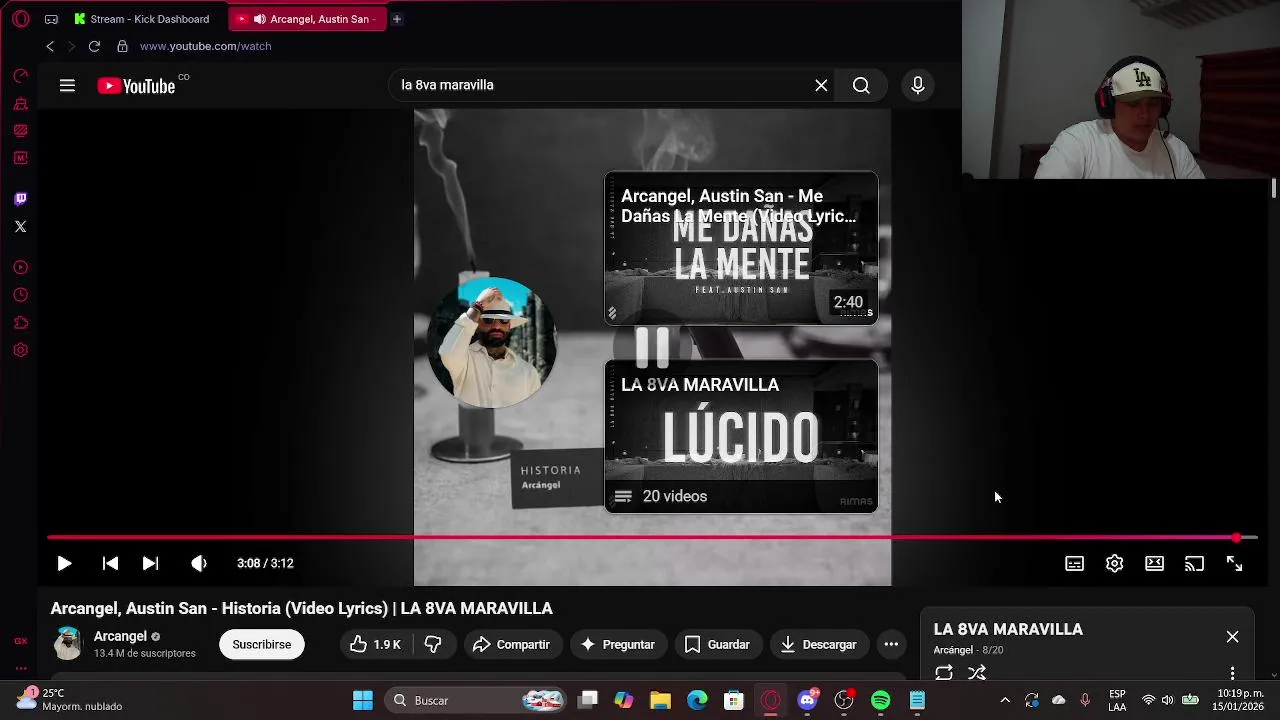Clear the search box with the X
The image size is (1280, 720).
pos(821,86)
